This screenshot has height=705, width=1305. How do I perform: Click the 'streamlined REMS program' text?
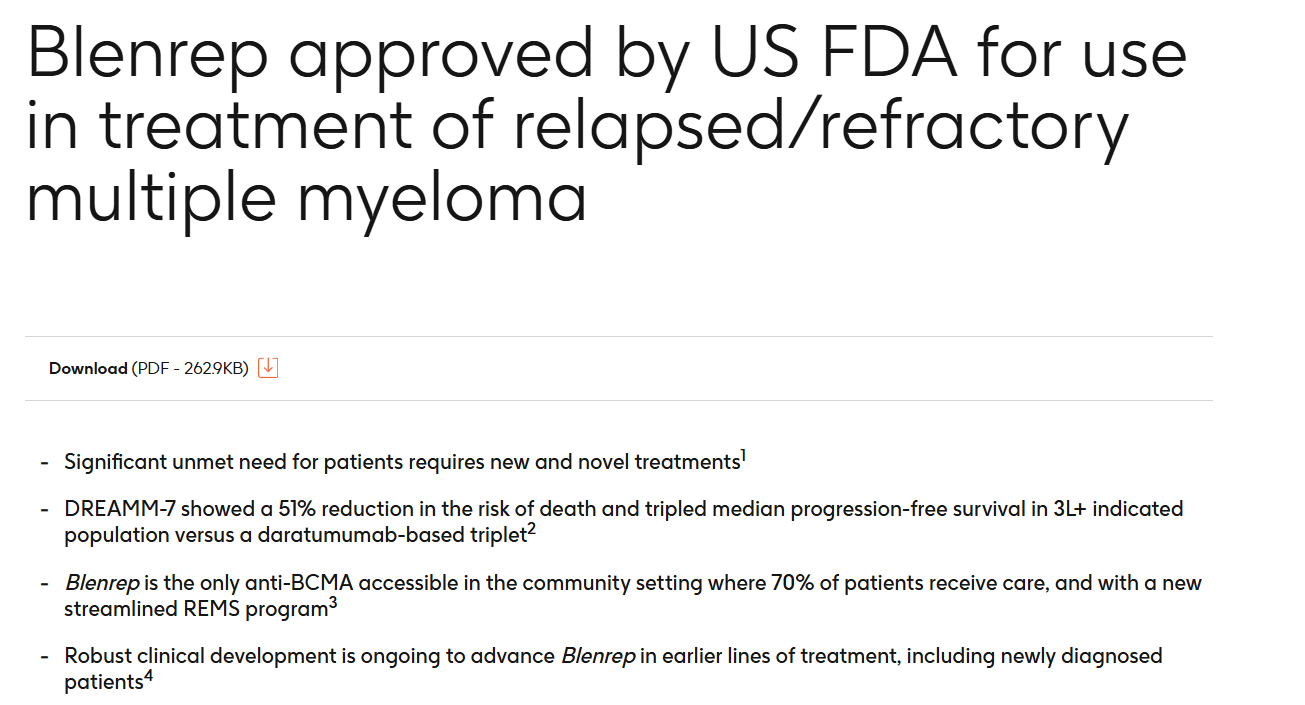point(195,609)
